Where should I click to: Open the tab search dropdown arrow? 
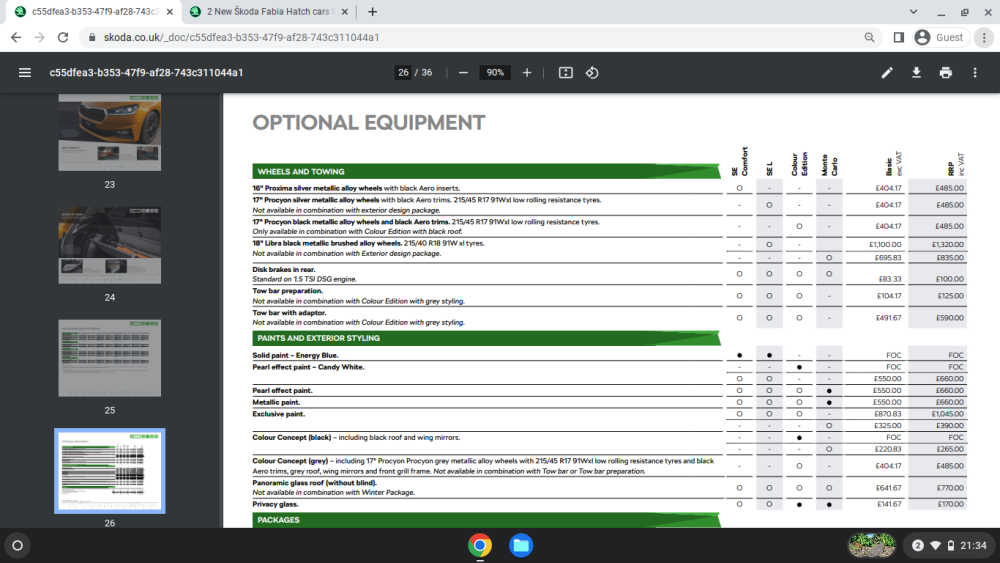(x=913, y=11)
